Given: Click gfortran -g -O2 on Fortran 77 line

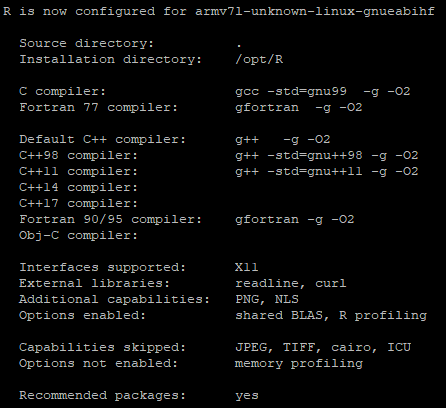Looking at the screenshot, I should pos(299,108).
